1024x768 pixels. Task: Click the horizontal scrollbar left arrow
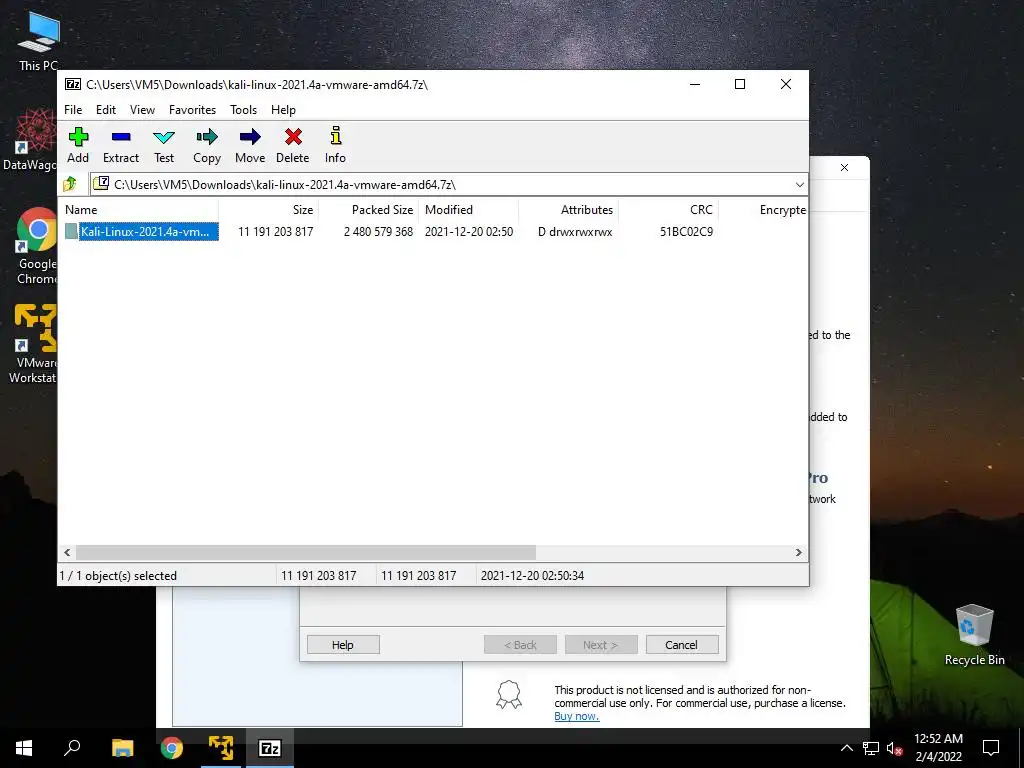point(67,552)
